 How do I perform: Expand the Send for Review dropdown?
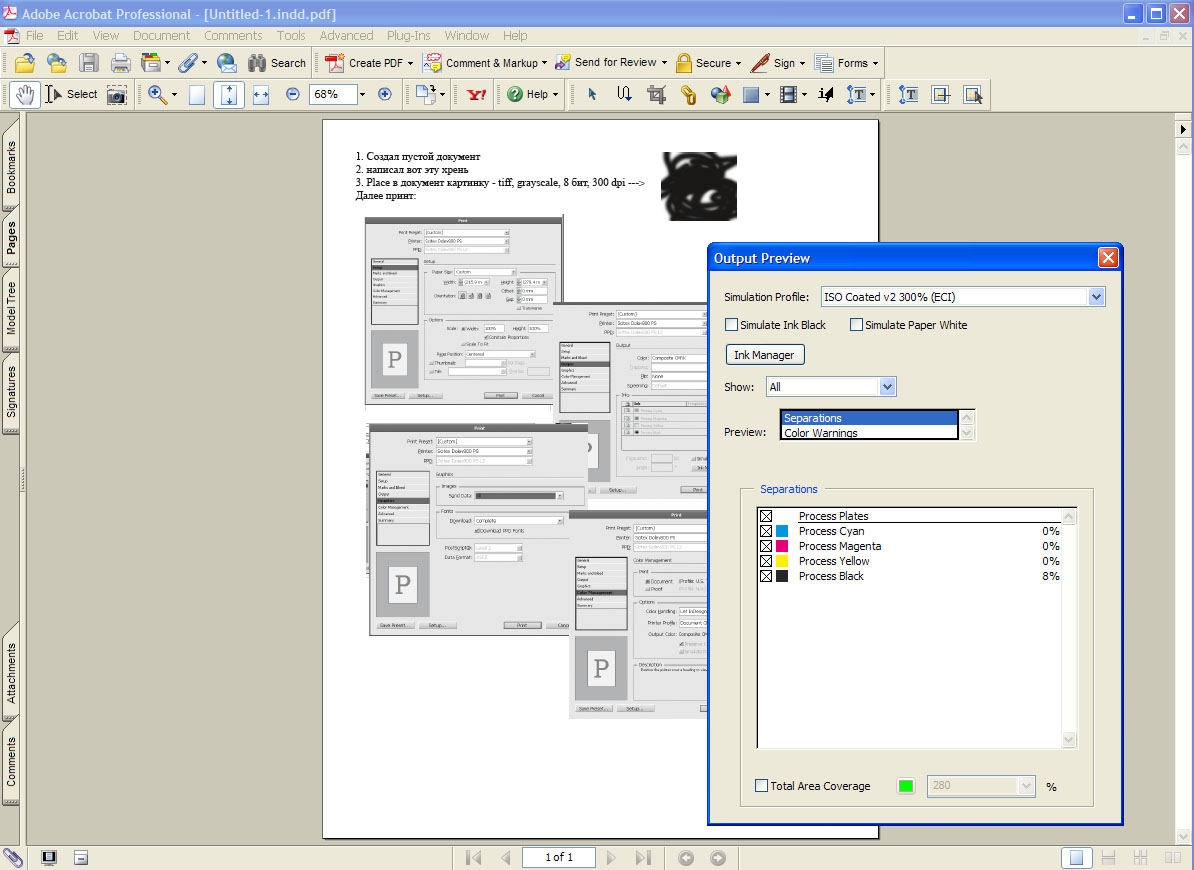(x=664, y=63)
